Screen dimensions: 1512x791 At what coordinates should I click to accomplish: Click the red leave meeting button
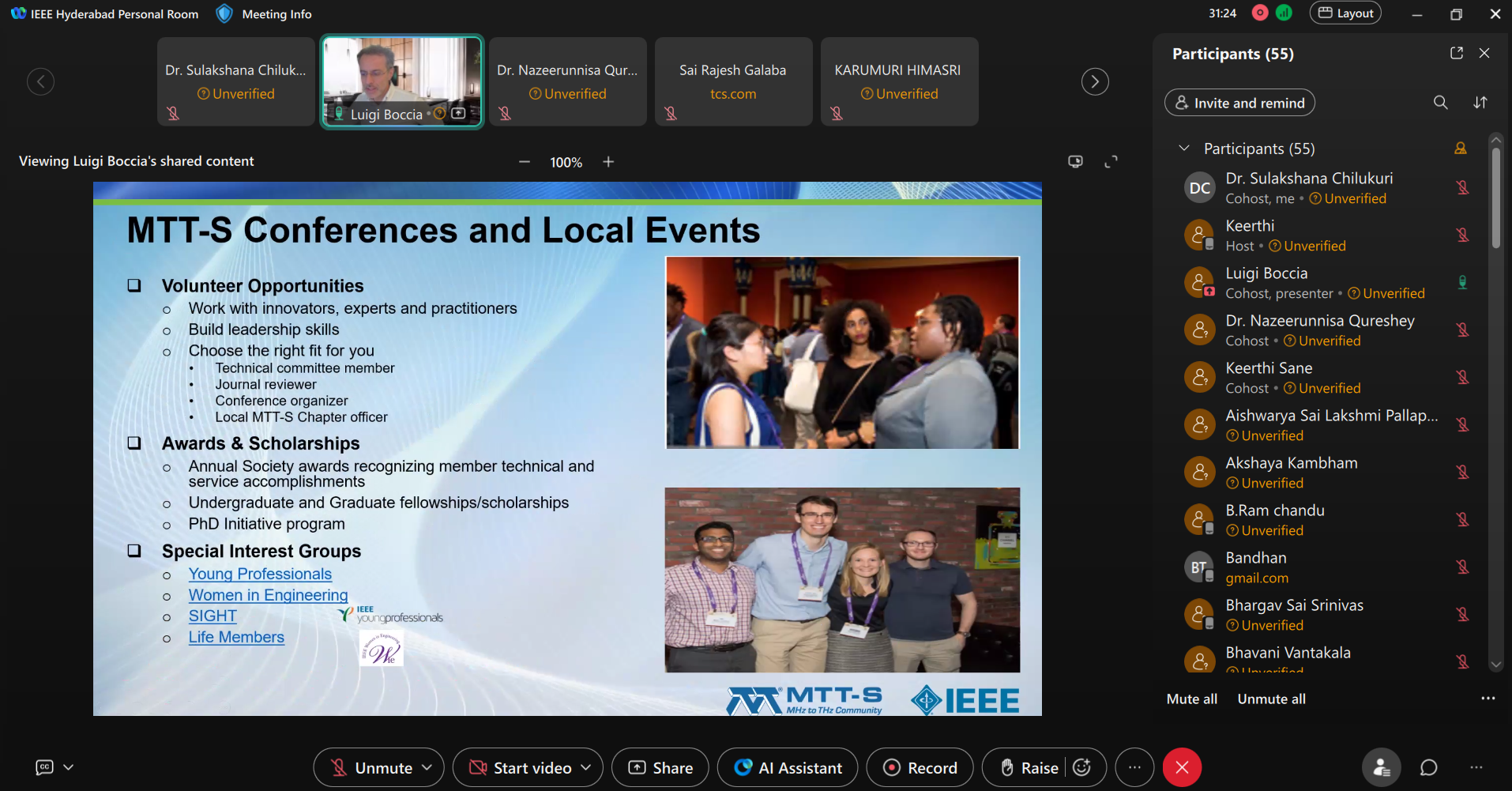[1182, 767]
